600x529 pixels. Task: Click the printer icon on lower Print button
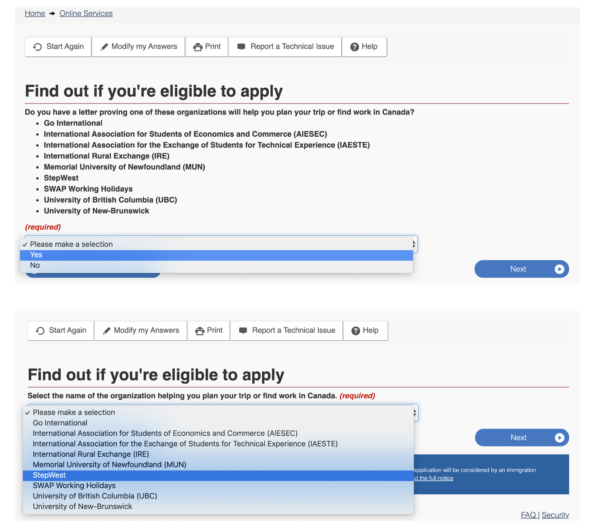point(200,331)
